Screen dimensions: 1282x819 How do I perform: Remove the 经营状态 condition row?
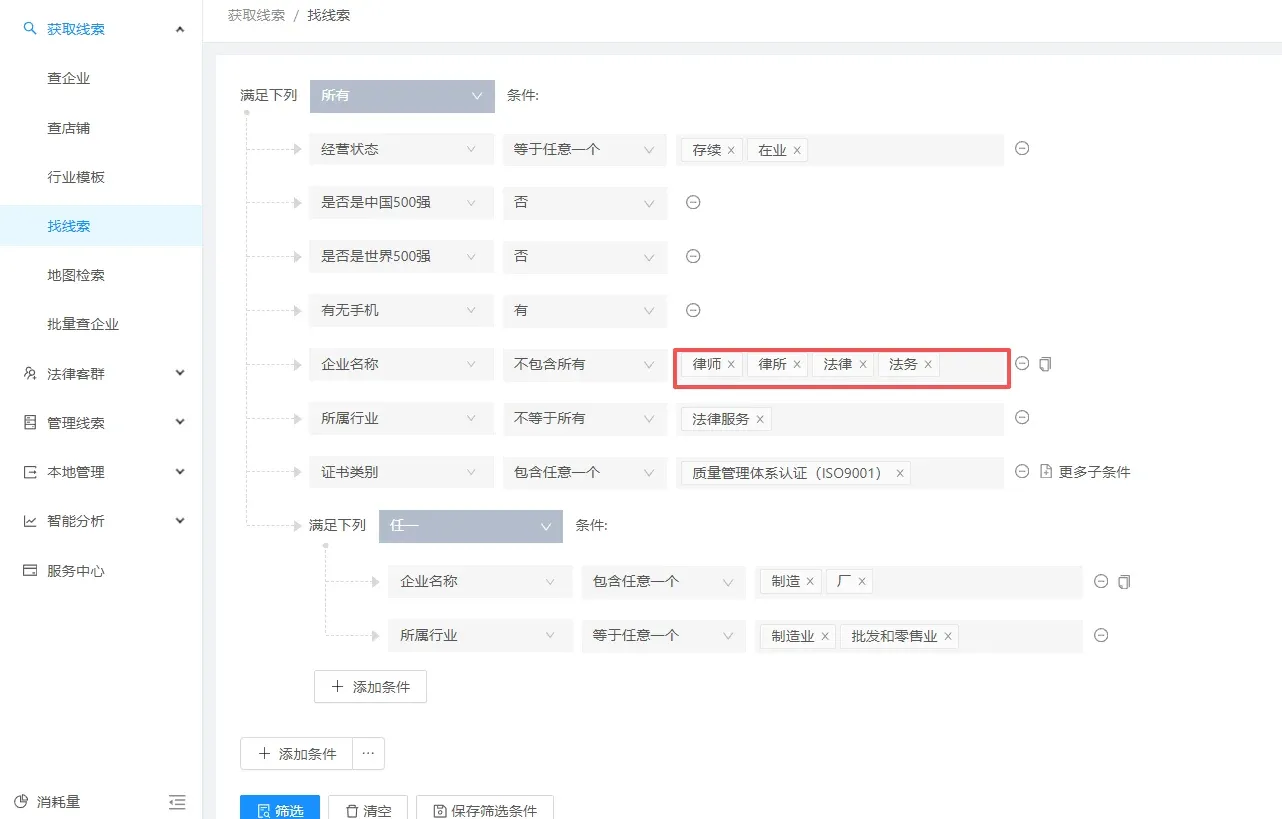point(1022,148)
